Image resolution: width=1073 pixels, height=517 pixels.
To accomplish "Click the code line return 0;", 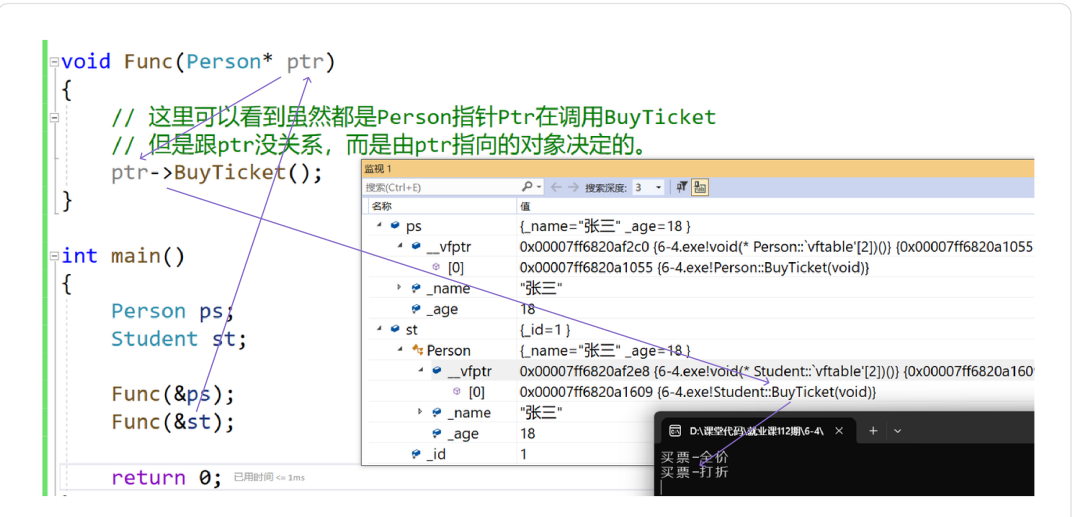I will [167, 477].
